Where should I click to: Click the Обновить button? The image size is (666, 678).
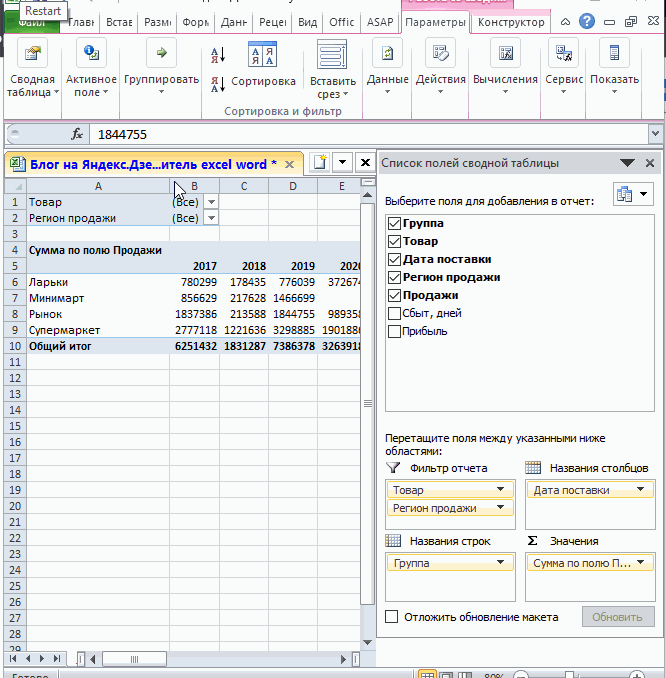[x=617, y=617]
